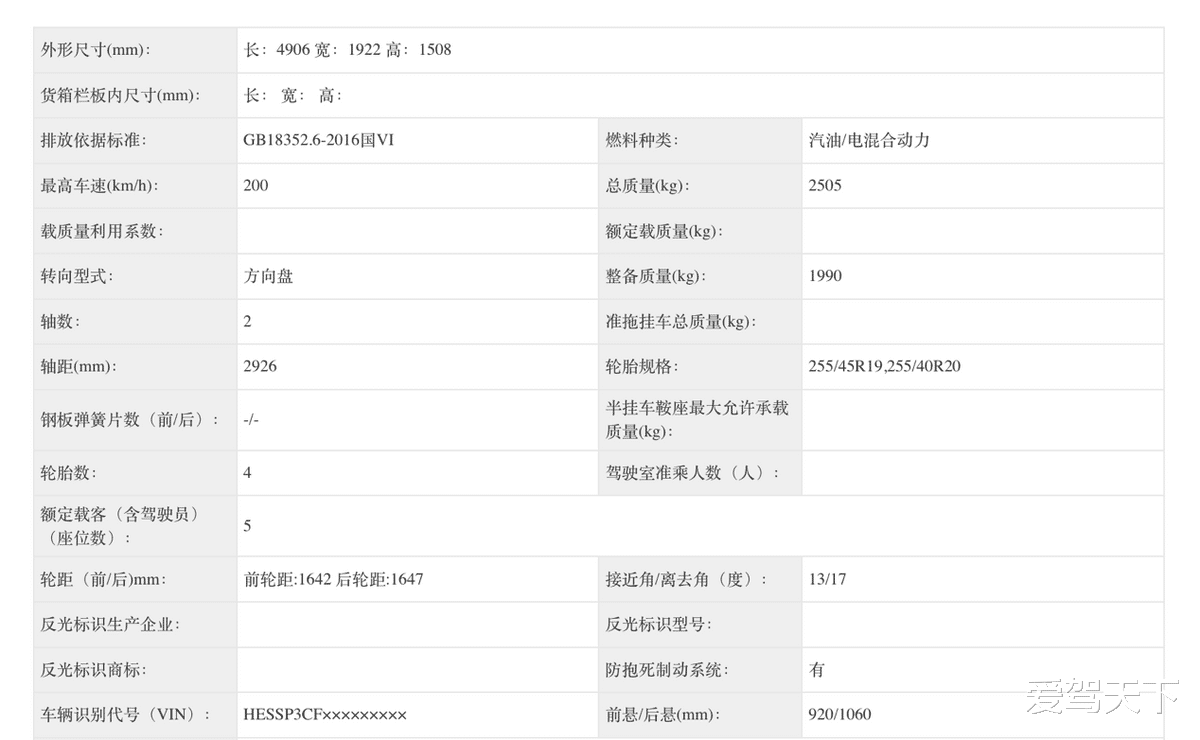This screenshot has height=740, width=1200.
Task: Select the total mass value 2505
Action: click(825, 186)
